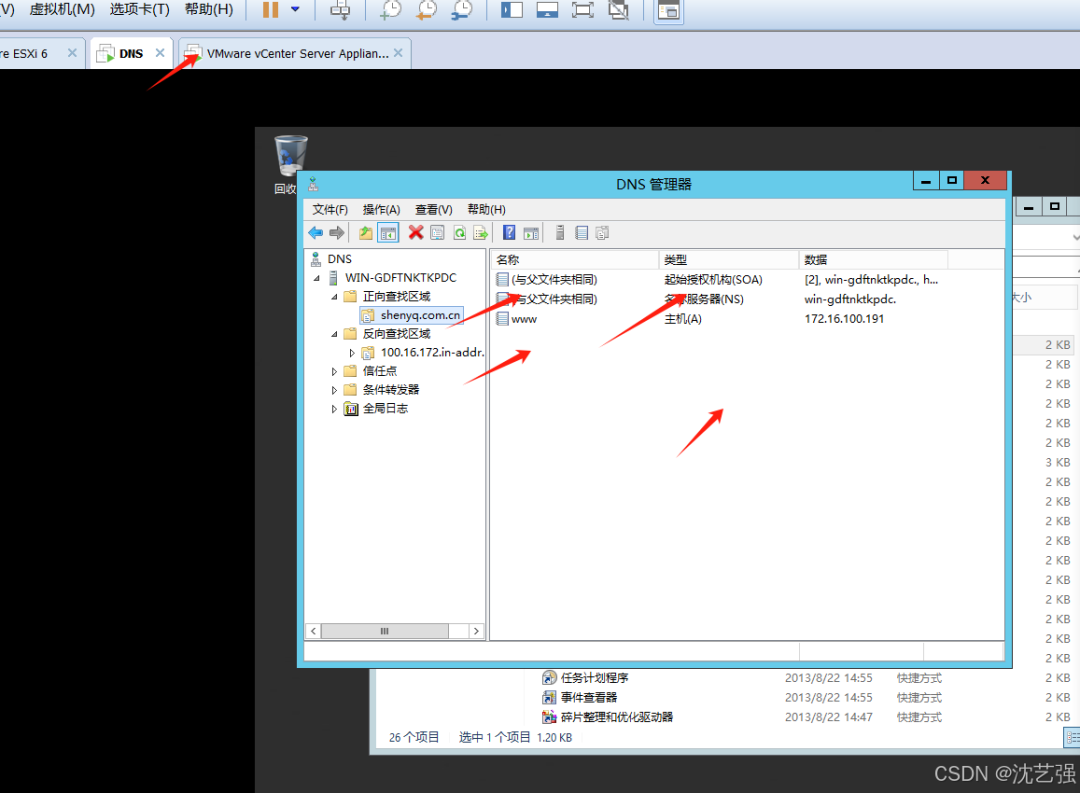
Task: Click the blue Help question mark icon
Action: click(509, 233)
